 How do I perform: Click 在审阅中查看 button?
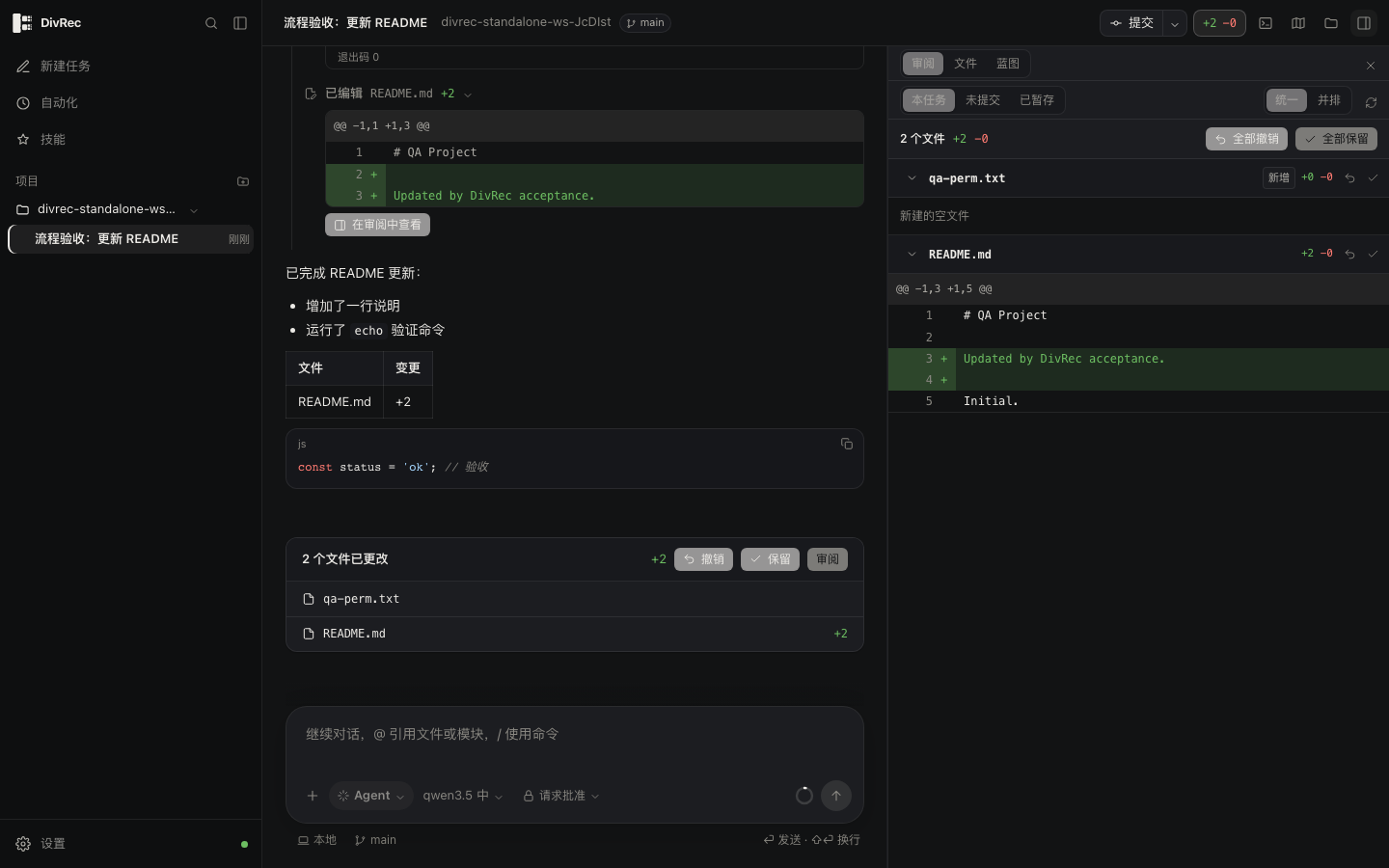click(377, 225)
